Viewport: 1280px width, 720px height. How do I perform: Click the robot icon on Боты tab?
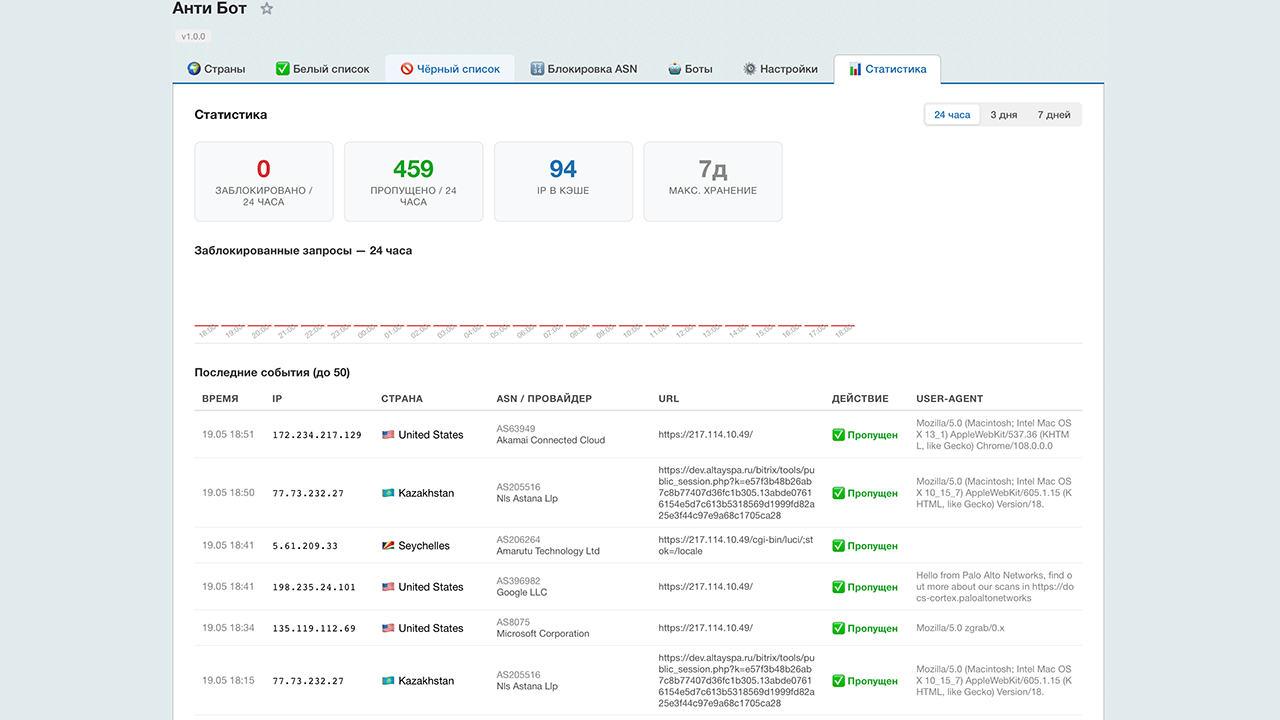coord(674,69)
